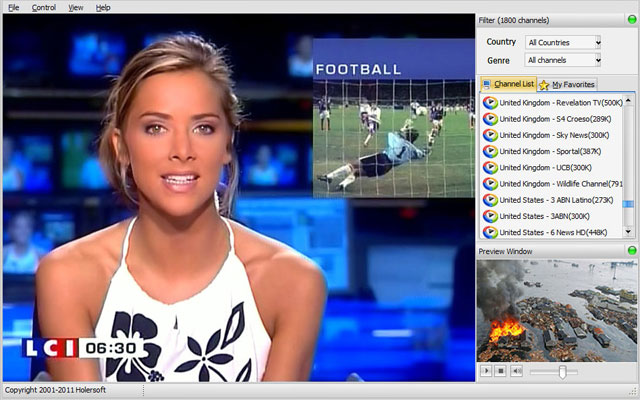Viewport: 640px width, 400px height.
Task: Toggle the green Filter panel indicator
Action: pyautogui.click(x=631, y=20)
